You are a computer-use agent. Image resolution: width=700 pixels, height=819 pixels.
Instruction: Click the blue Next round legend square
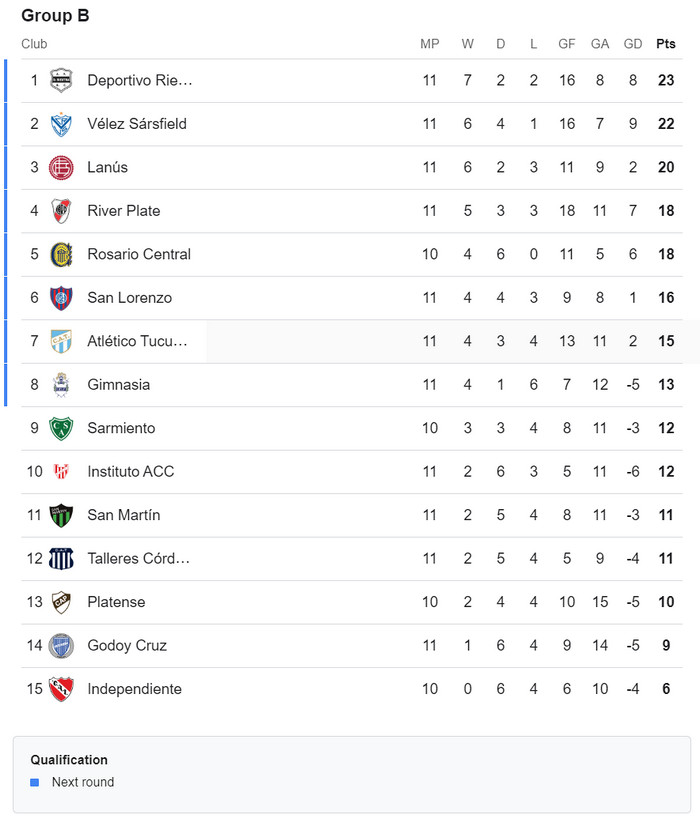[x=35, y=782]
